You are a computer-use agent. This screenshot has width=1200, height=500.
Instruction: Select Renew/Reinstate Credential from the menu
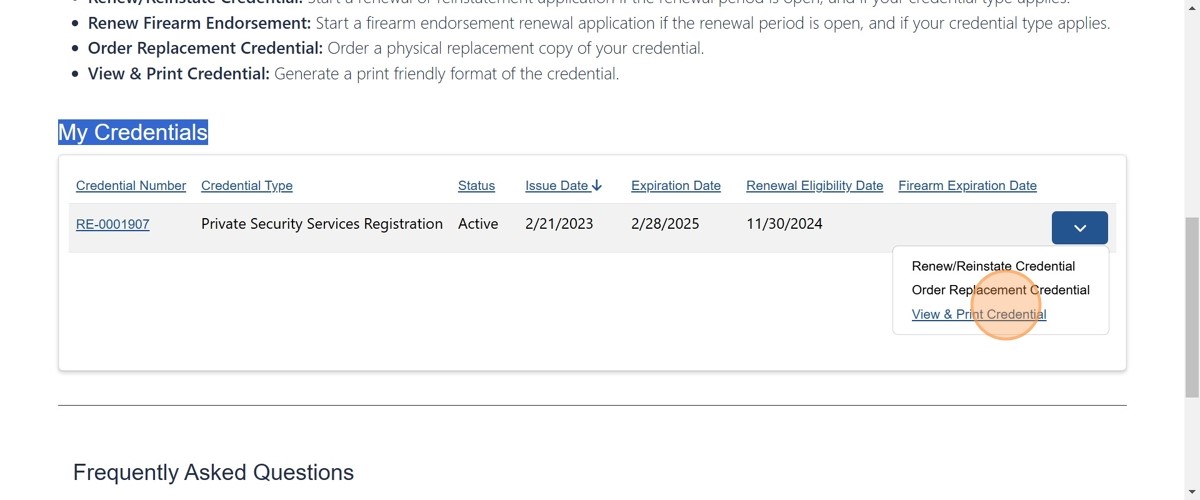pyautogui.click(x=993, y=266)
